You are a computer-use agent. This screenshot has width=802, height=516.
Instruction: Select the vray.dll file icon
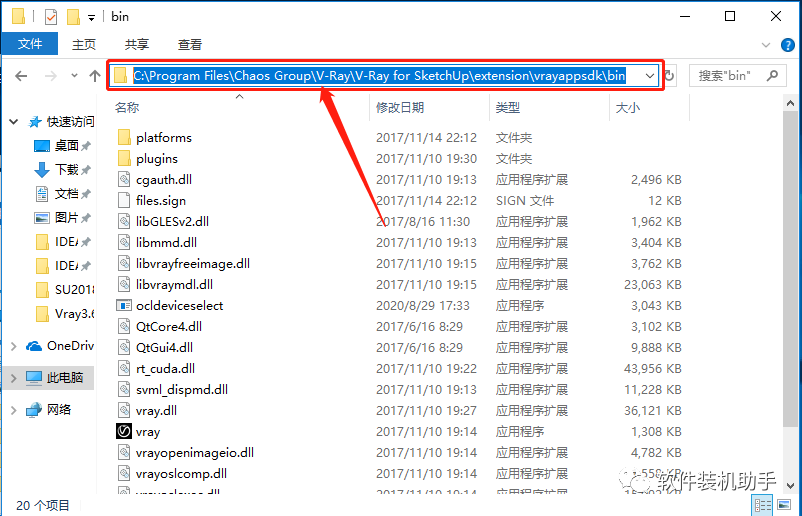pyautogui.click(x=124, y=410)
